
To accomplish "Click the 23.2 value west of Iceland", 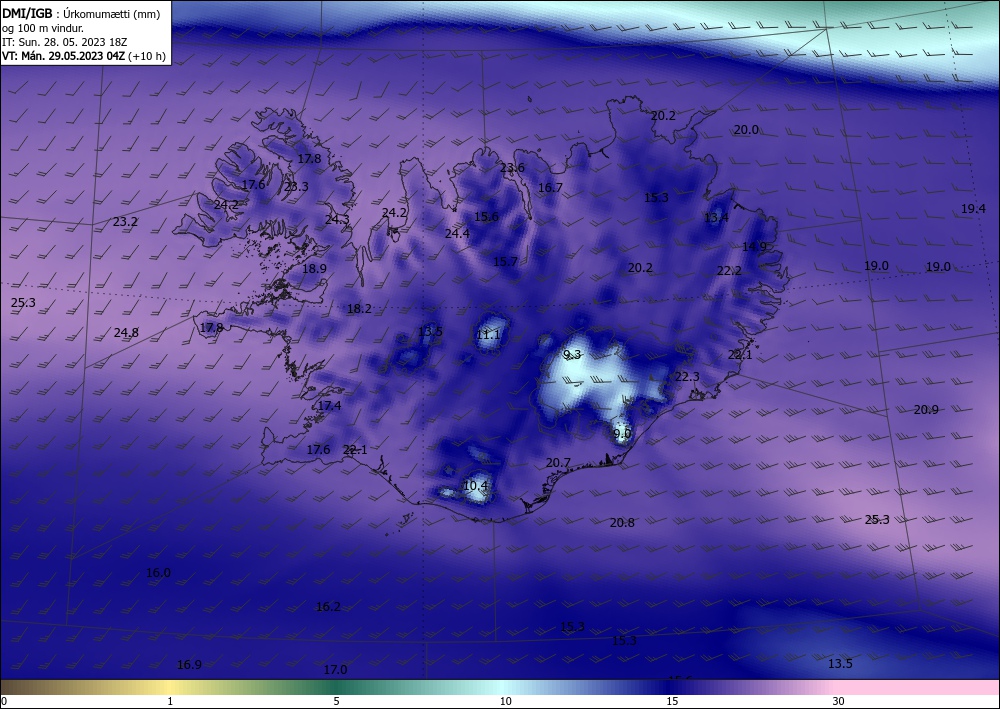I will coord(125,221).
